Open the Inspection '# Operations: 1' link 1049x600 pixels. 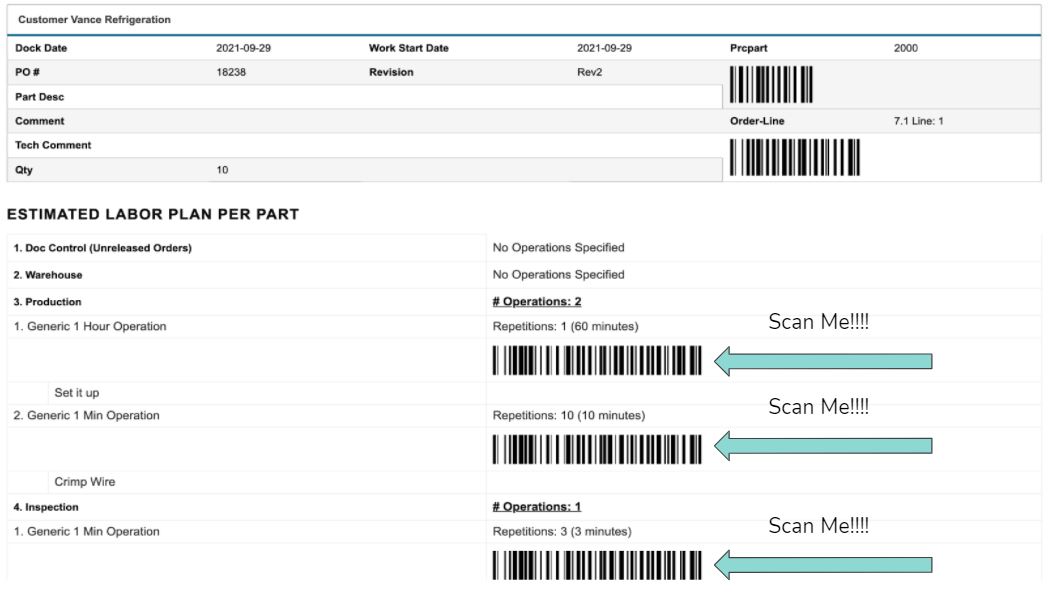coord(537,507)
